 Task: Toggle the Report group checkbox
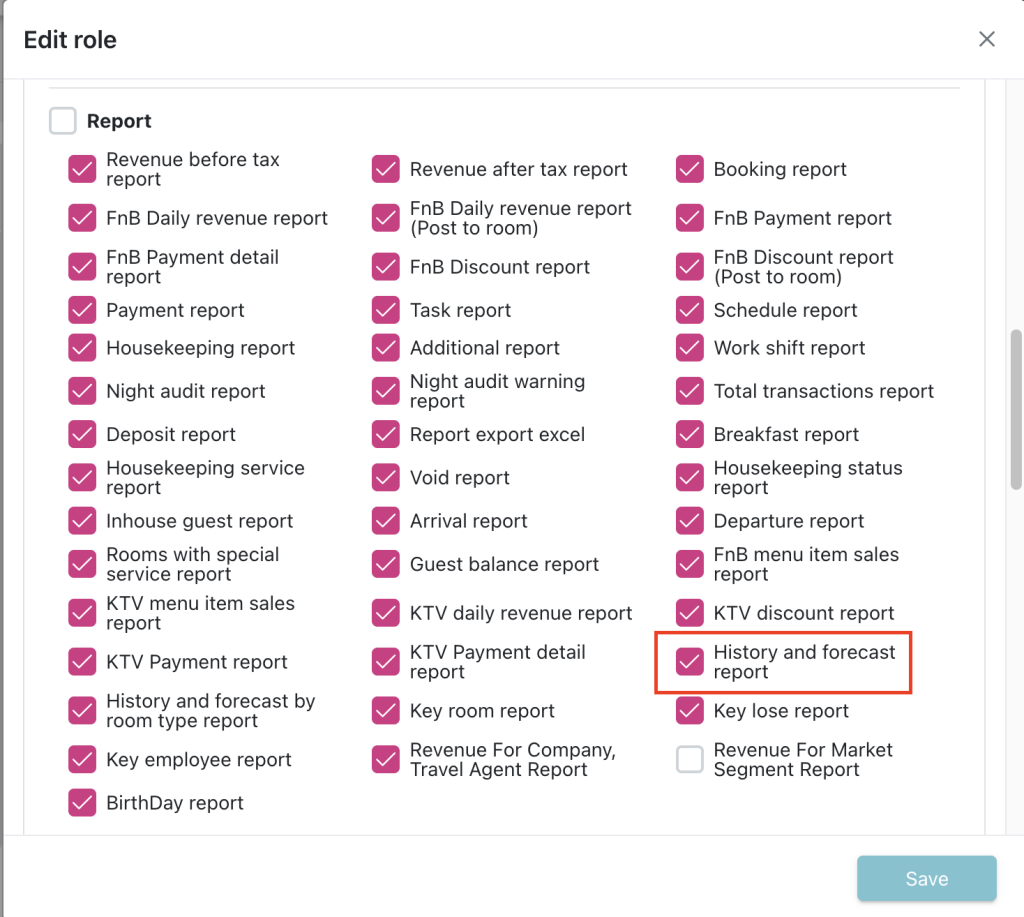[x=63, y=121]
